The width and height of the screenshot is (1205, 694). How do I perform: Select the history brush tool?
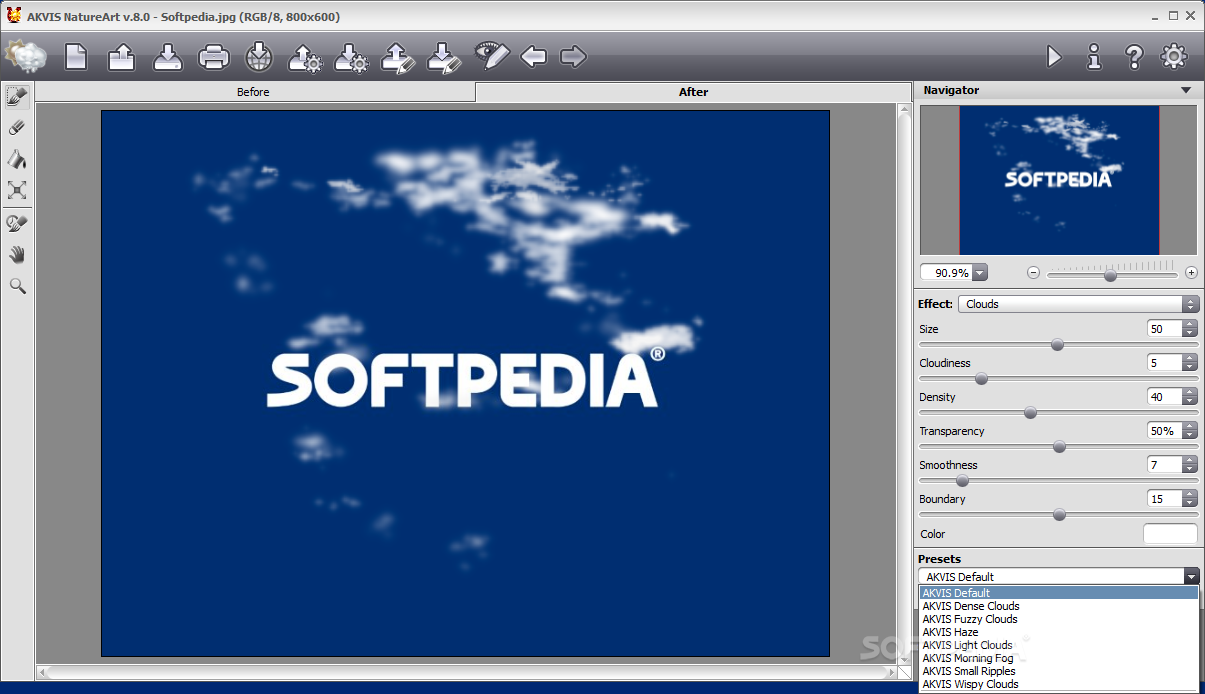click(x=17, y=223)
